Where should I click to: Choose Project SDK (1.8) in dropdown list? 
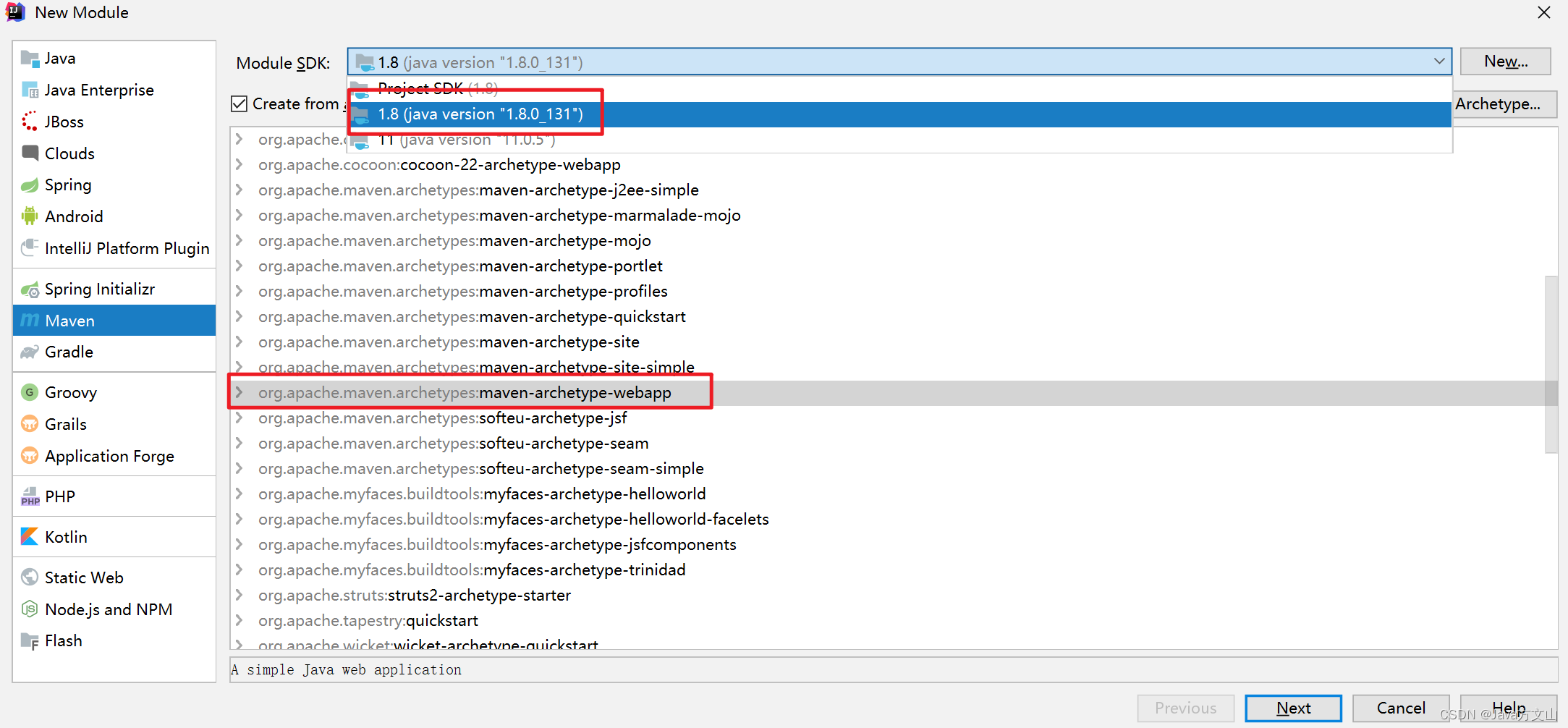(x=899, y=89)
